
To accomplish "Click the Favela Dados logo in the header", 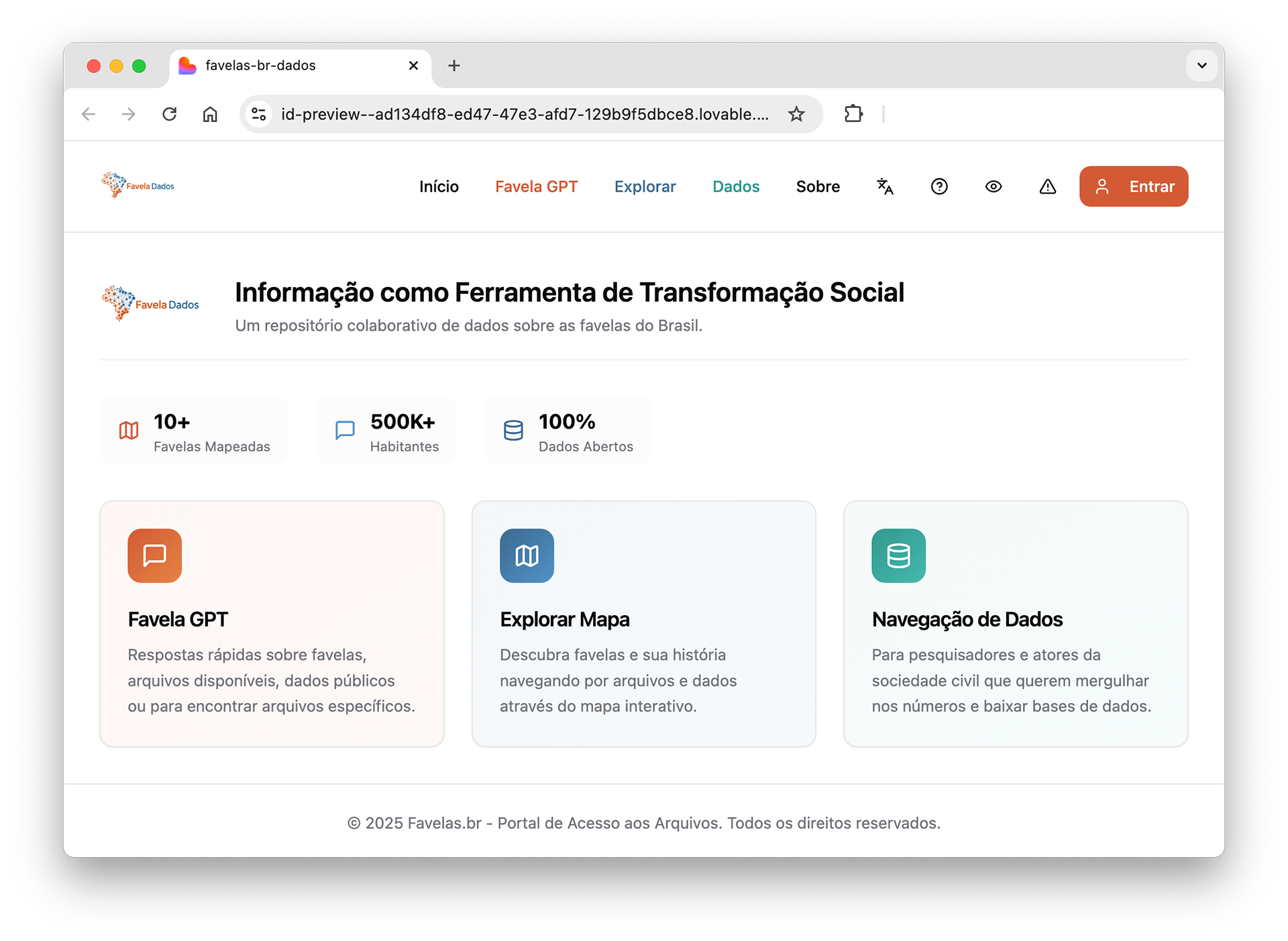I will click(x=138, y=185).
